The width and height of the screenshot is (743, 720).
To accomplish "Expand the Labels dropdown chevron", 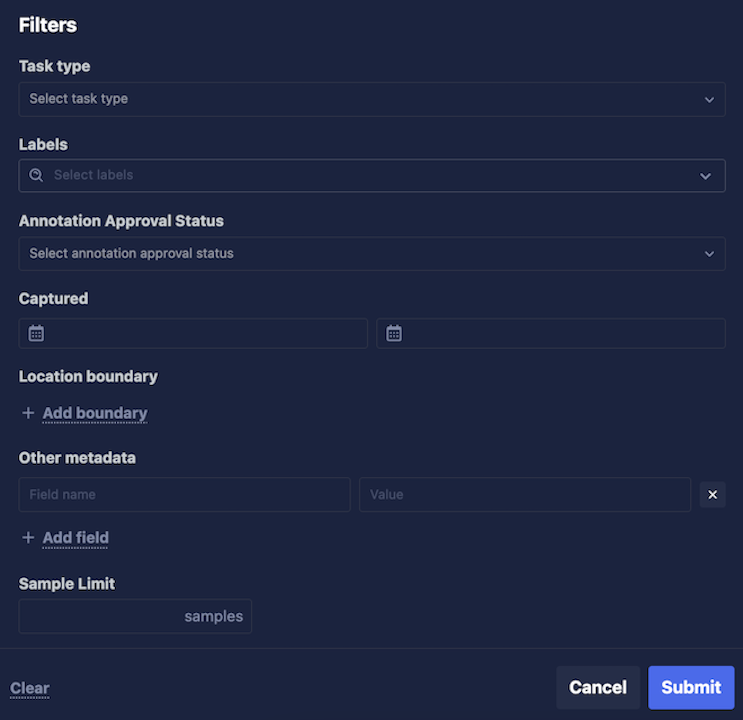I will click(705, 176).
